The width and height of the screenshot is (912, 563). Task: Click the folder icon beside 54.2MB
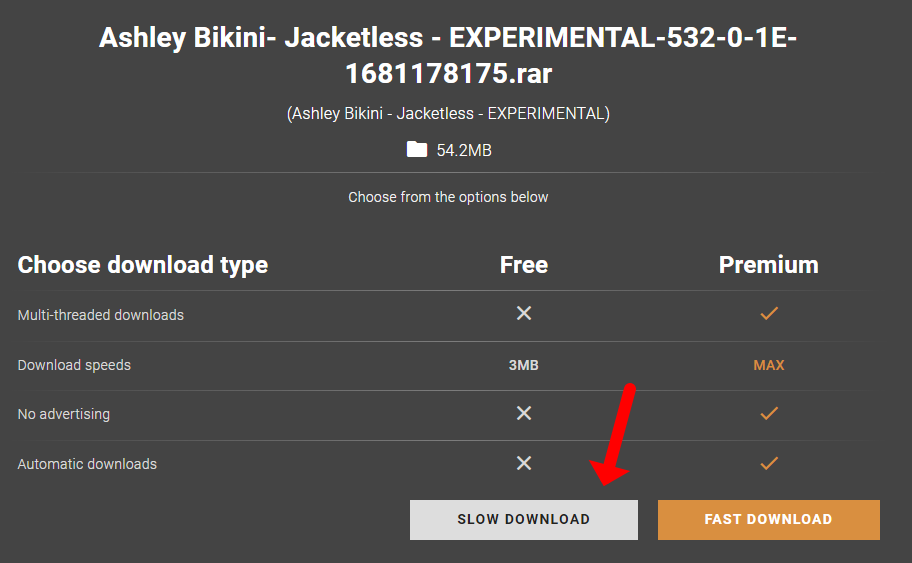click(417, 150)
